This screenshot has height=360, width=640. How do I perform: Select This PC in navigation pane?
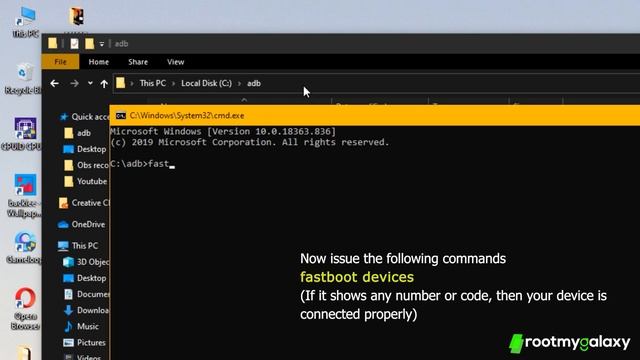click(x=78, y=246)
